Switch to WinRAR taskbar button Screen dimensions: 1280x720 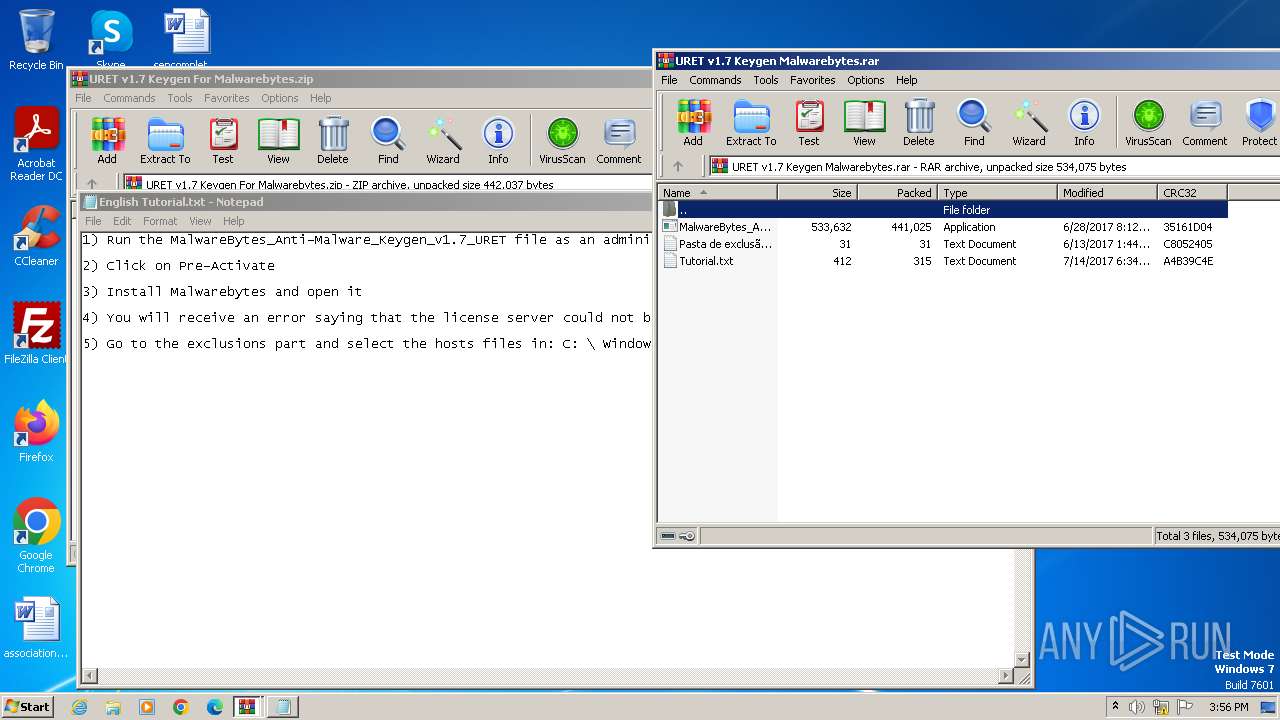click(247, 707)
